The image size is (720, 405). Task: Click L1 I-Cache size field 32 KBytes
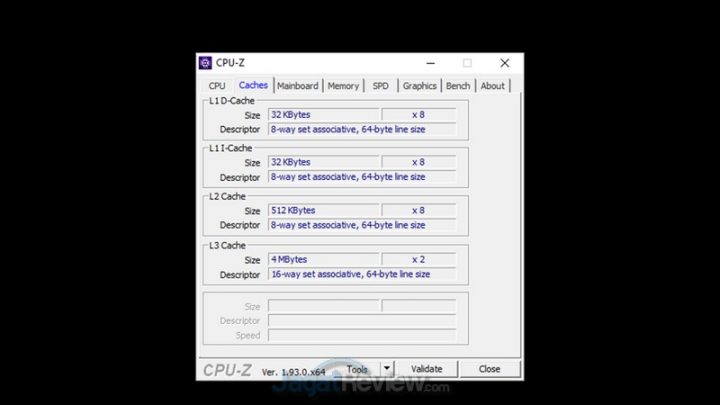324,163
